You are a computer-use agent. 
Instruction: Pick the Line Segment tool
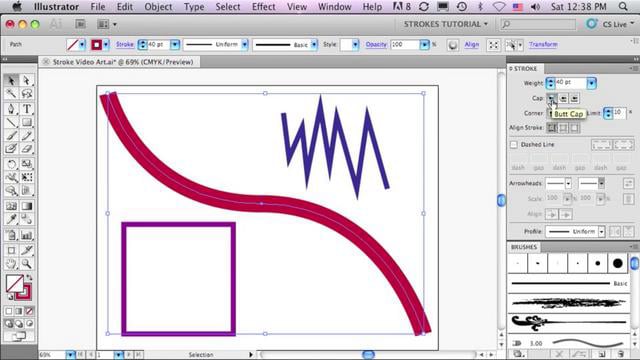click(11, 122)
